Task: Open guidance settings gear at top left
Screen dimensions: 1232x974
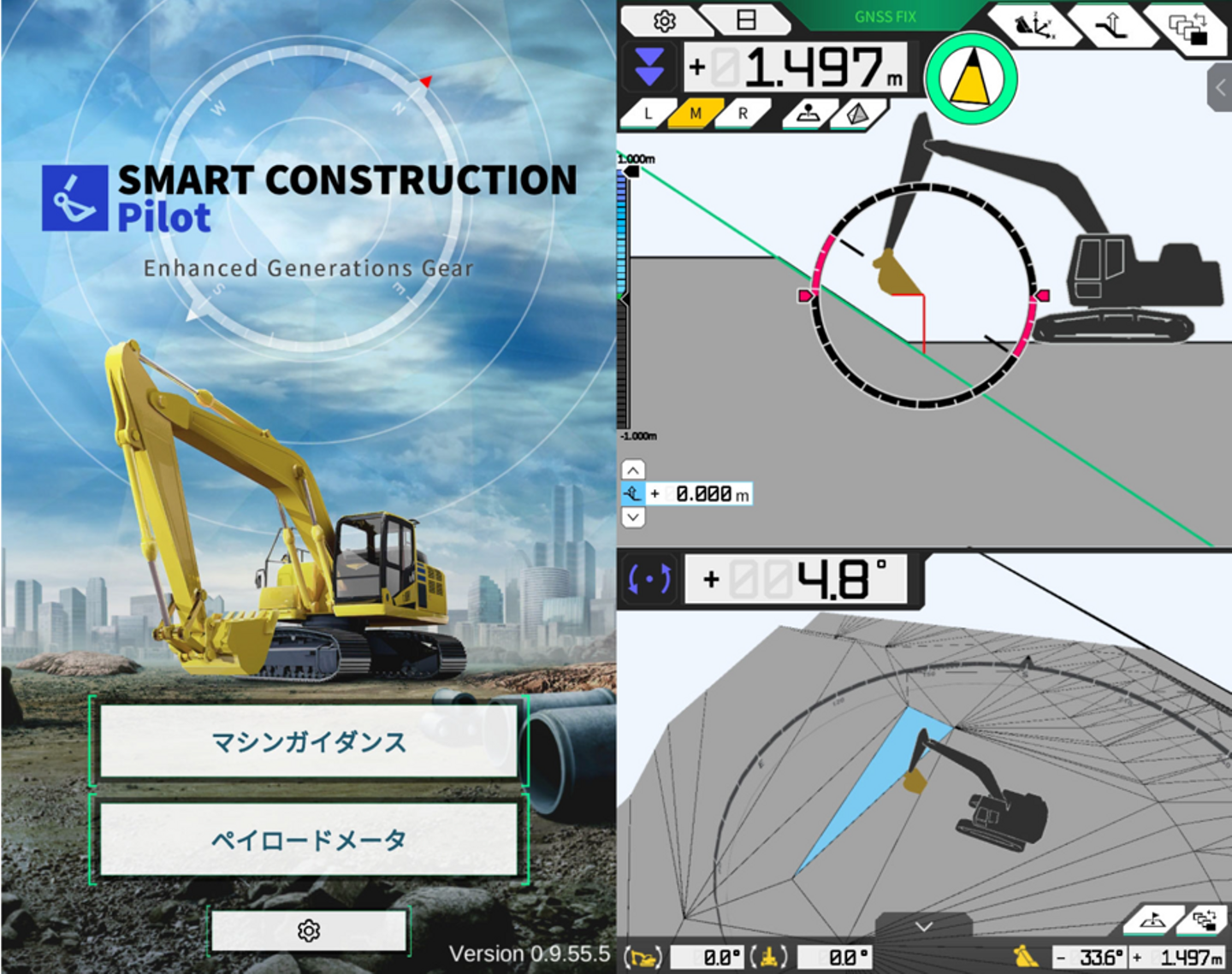Action: click(x=664, y=21)
